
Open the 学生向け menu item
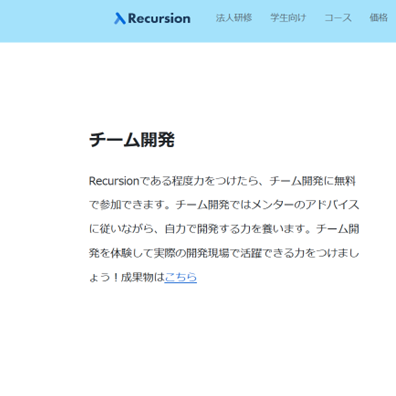[x=288, y=18]
